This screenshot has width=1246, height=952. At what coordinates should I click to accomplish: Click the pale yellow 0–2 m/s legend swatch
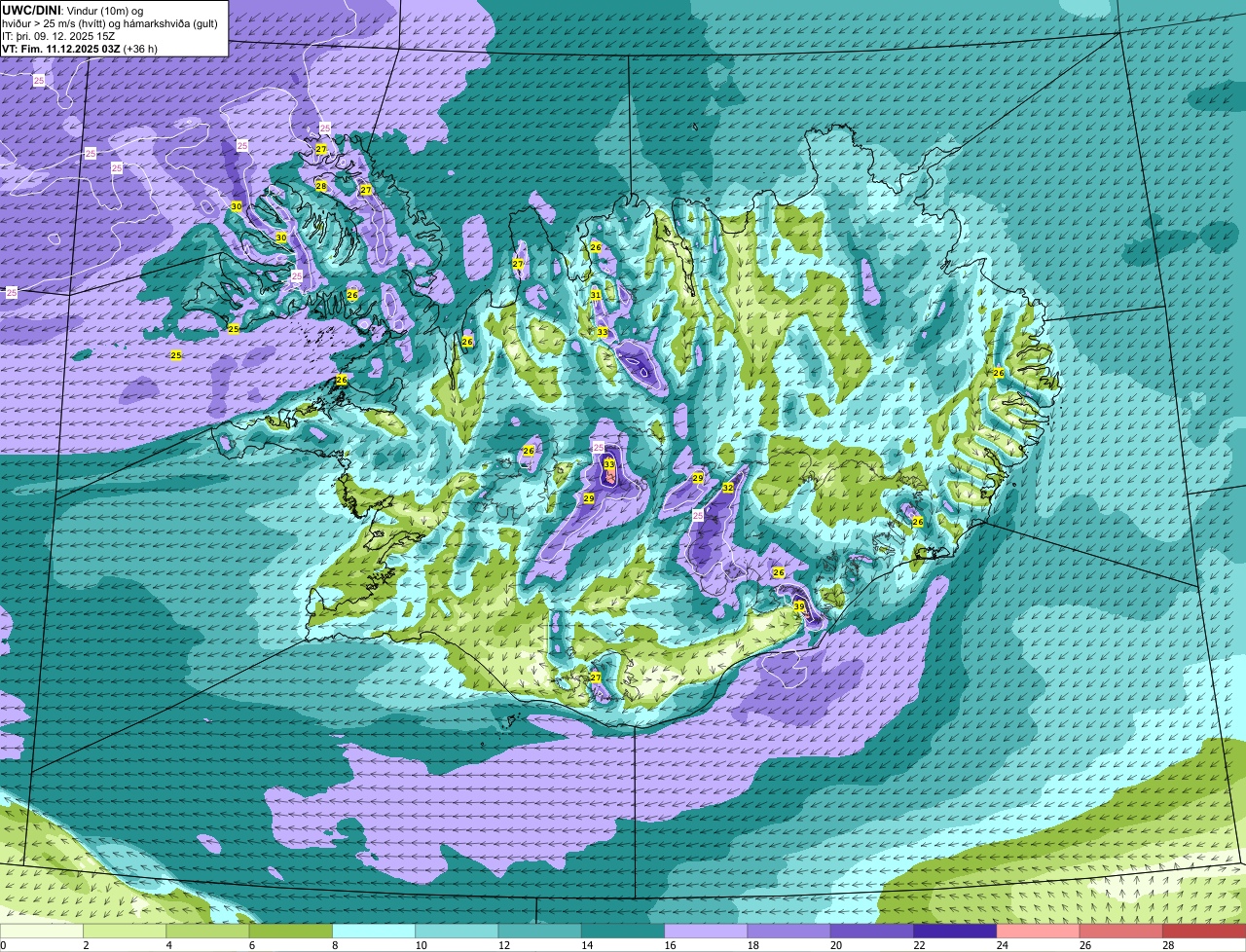42,931
